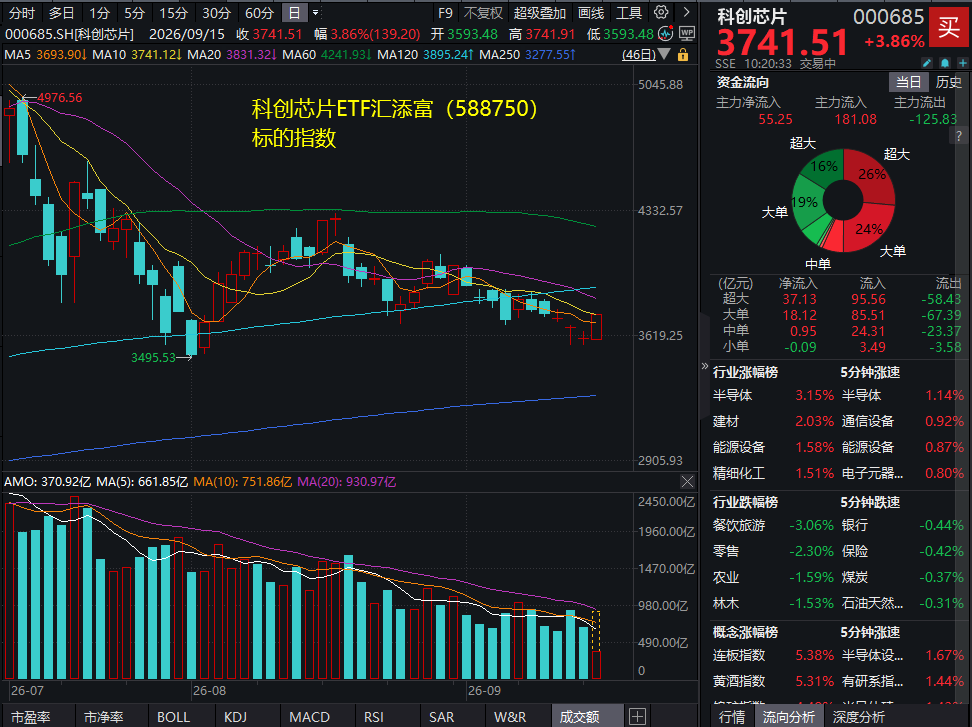Click the red 买 buy button
Screen dimensions: 972x727
coord(948,27)
